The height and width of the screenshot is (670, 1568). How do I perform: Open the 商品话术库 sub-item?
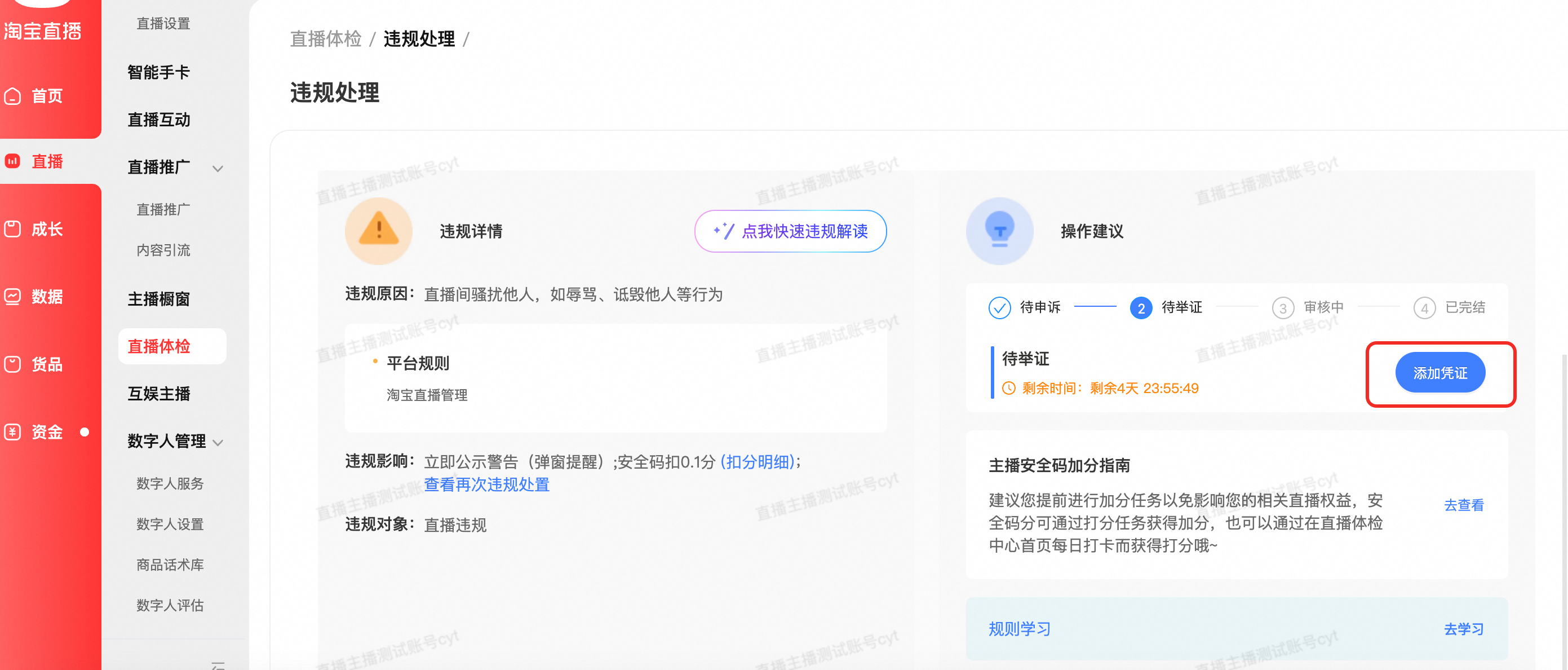coord(170,565)
